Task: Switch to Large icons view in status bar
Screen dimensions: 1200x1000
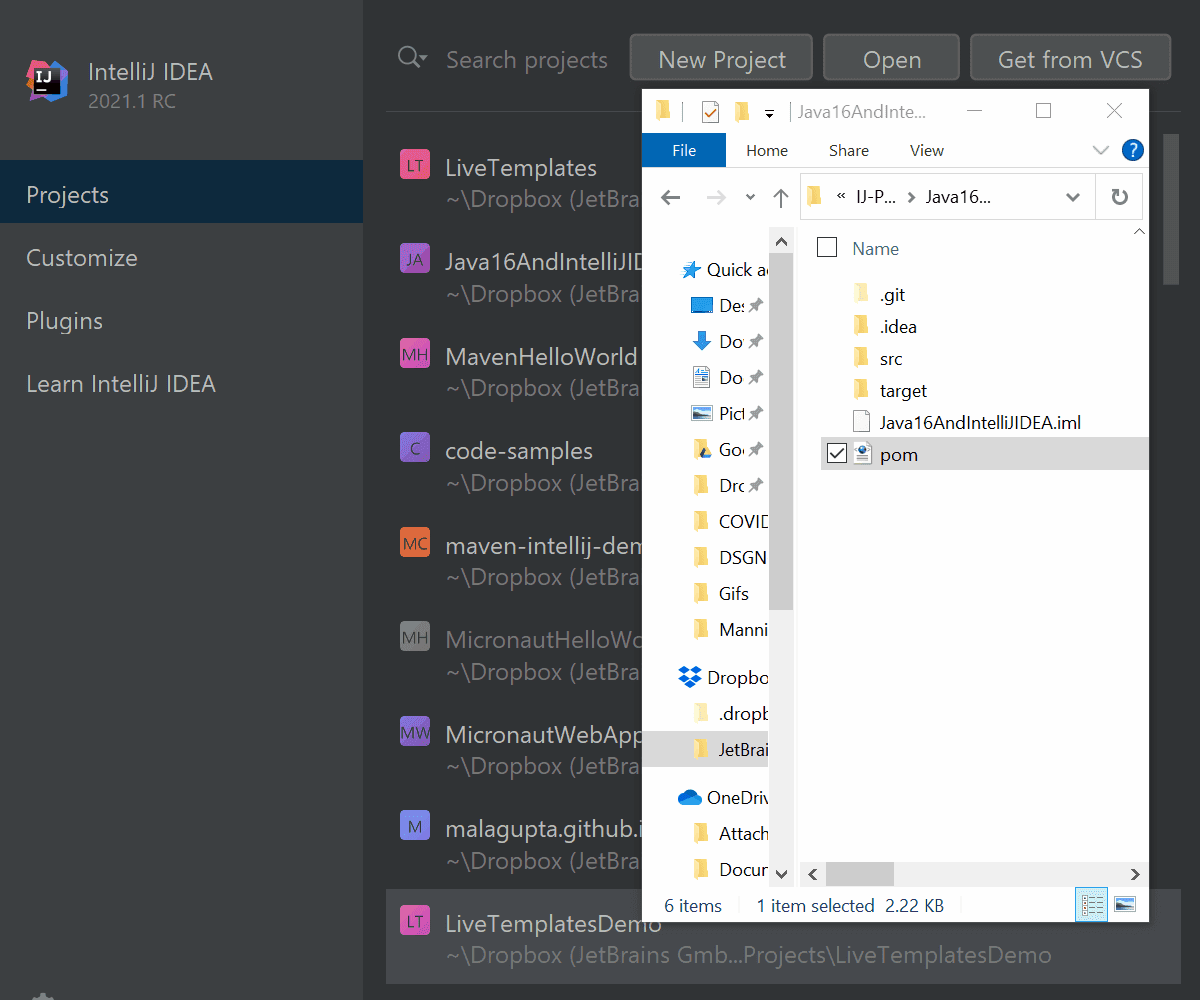Action: tap(1126, 904)
